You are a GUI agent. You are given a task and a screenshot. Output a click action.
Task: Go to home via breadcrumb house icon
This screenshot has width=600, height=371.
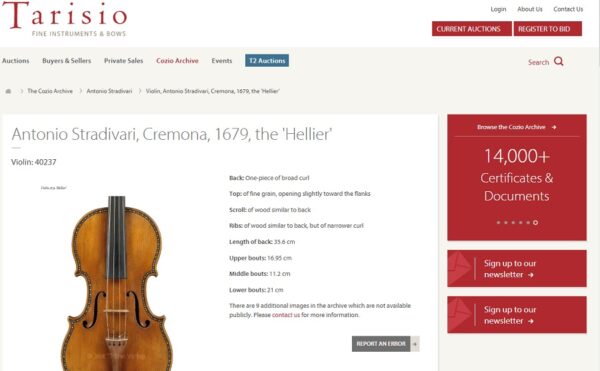[8, 91]
